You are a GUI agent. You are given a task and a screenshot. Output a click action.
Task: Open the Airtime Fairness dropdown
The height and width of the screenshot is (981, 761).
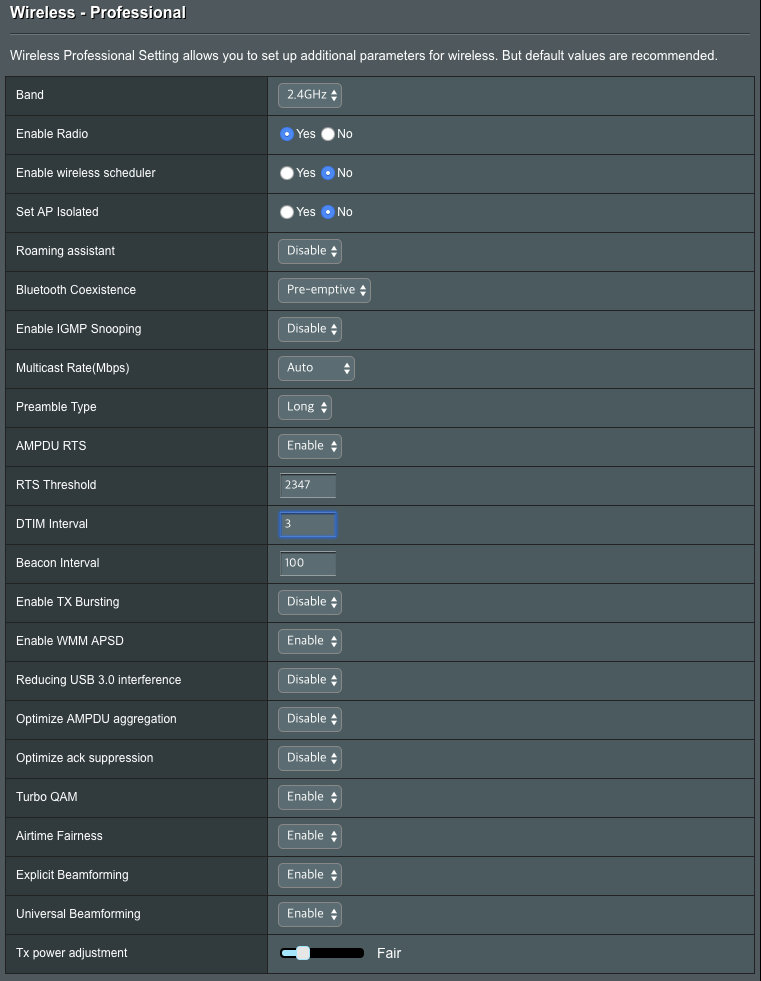click(x=310, y=836)
